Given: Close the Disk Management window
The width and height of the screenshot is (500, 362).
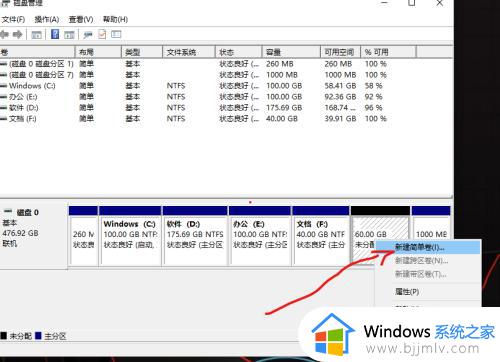Looking at the screenshot, I should tap(440, 3).
